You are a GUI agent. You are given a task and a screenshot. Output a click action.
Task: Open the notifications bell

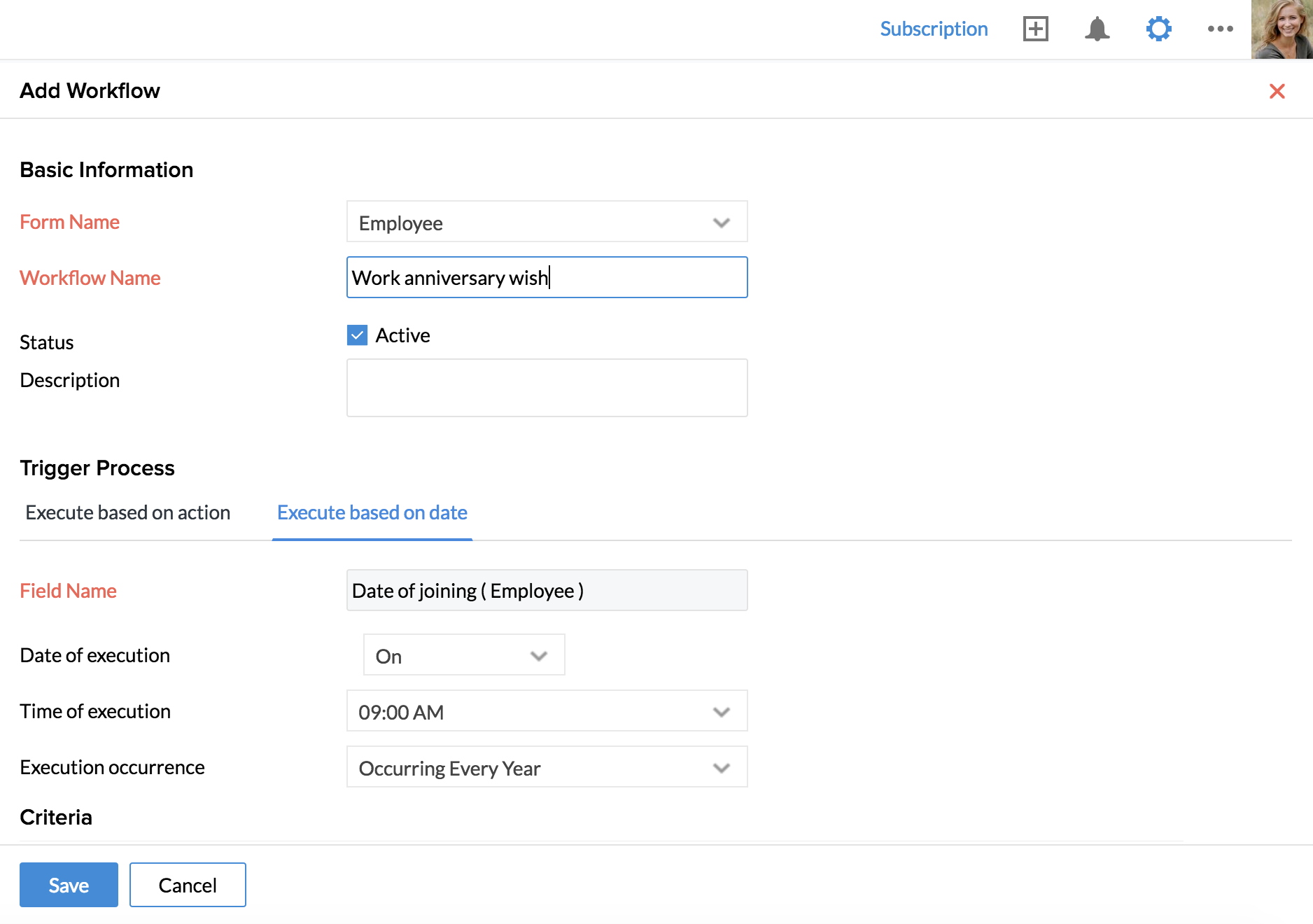1097,29
